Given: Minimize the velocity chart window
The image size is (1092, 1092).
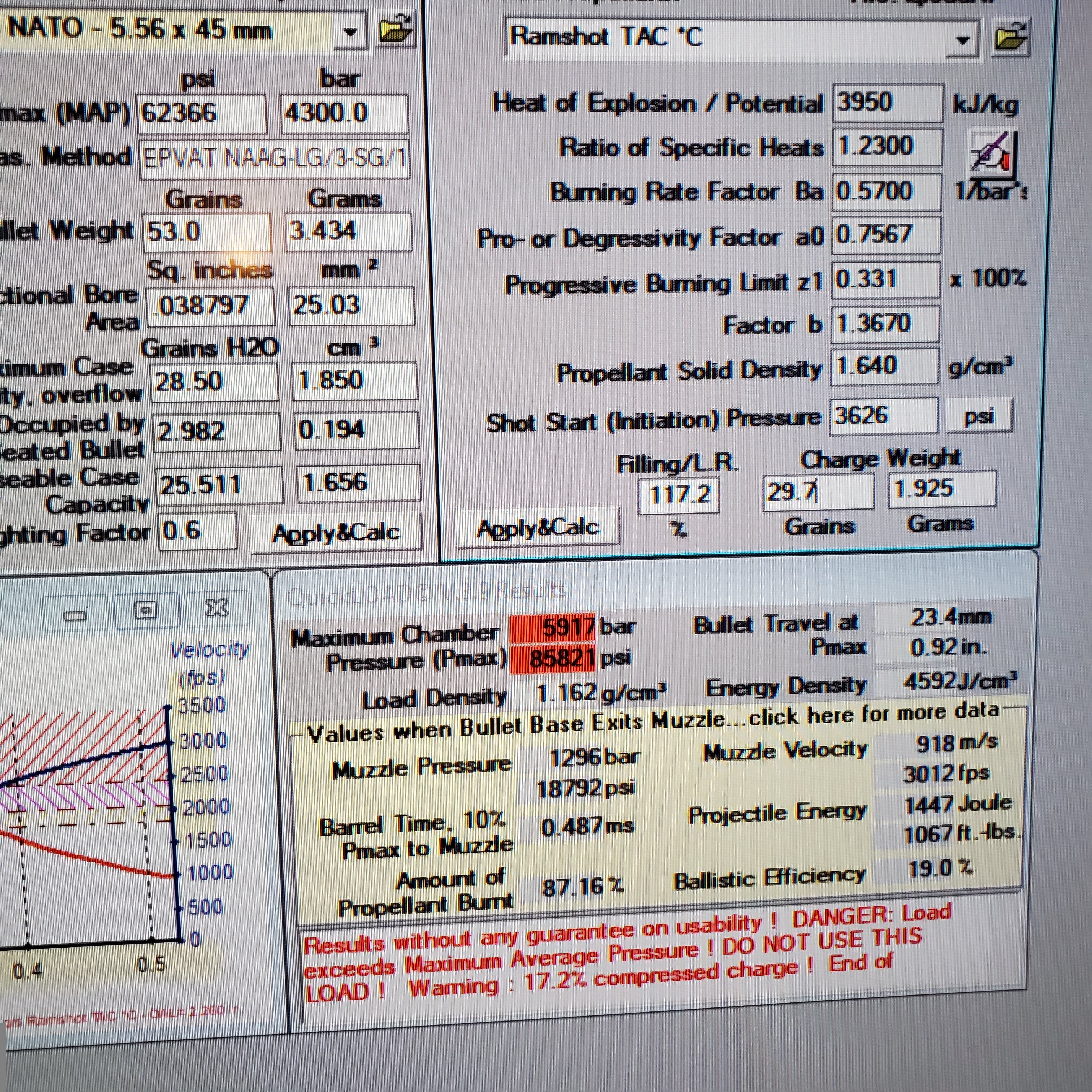Looking at the screenshot, I should pyautogui.click(x=76, y=614).
